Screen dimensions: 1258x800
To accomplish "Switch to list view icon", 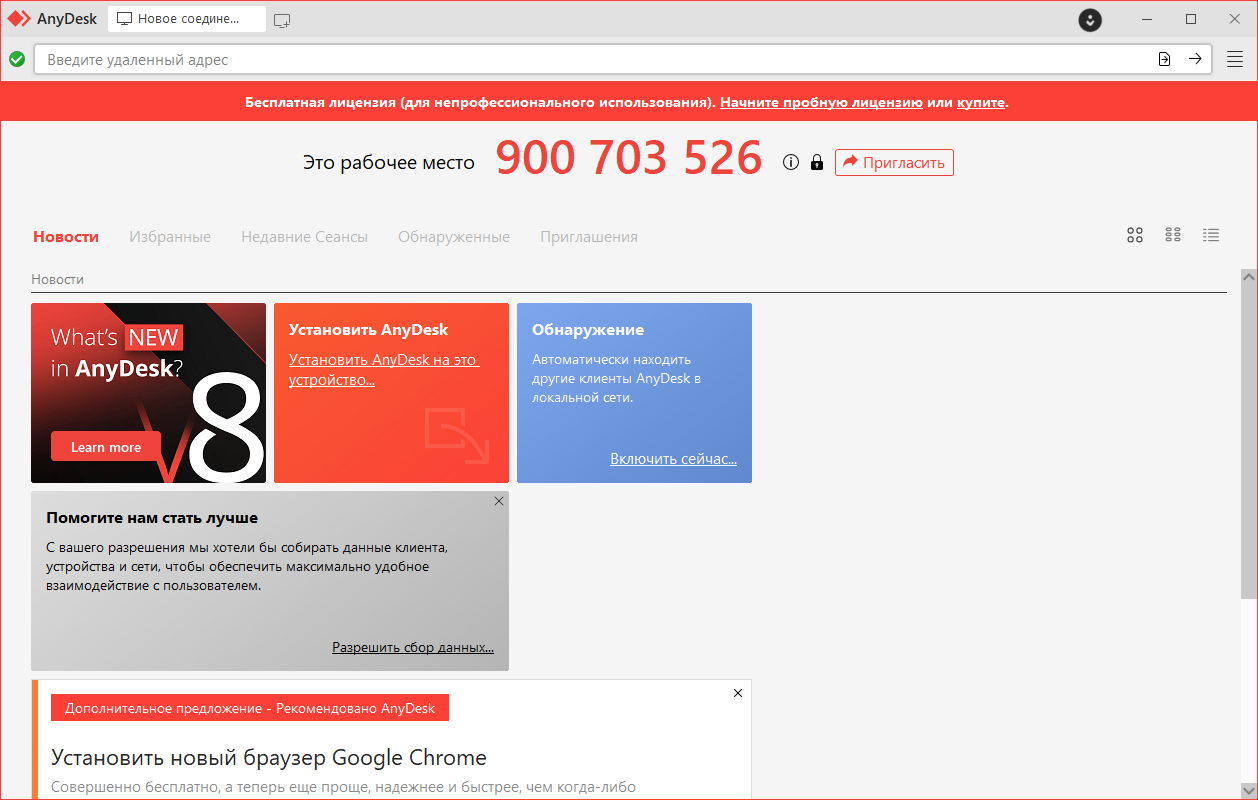I will tap(1211, 235).
